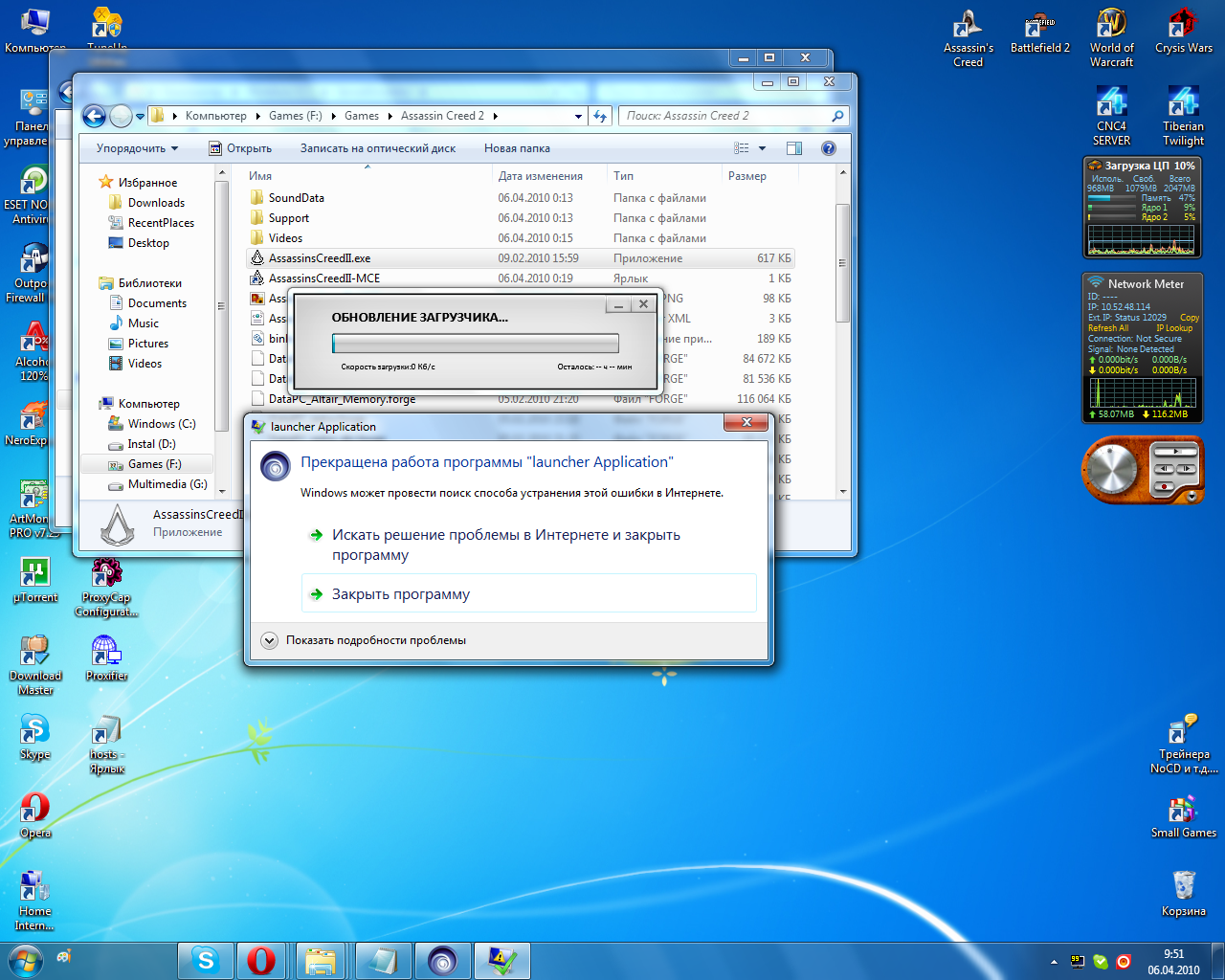Close the launcher Application error dialog
Viewport: 1225px width, 980px height.
coord(745,422)
